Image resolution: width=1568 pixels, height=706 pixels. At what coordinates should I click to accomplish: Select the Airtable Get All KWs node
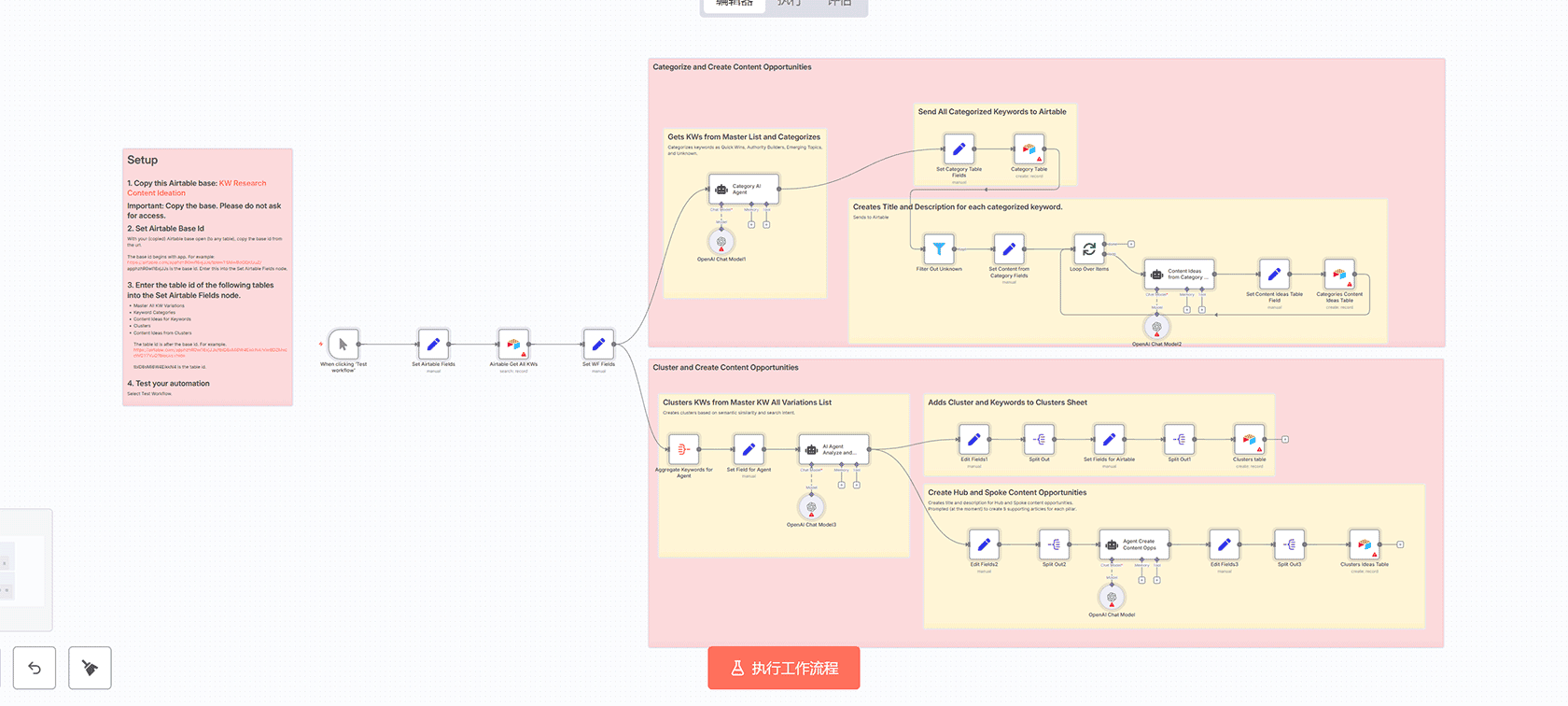[x=513, y=345]
